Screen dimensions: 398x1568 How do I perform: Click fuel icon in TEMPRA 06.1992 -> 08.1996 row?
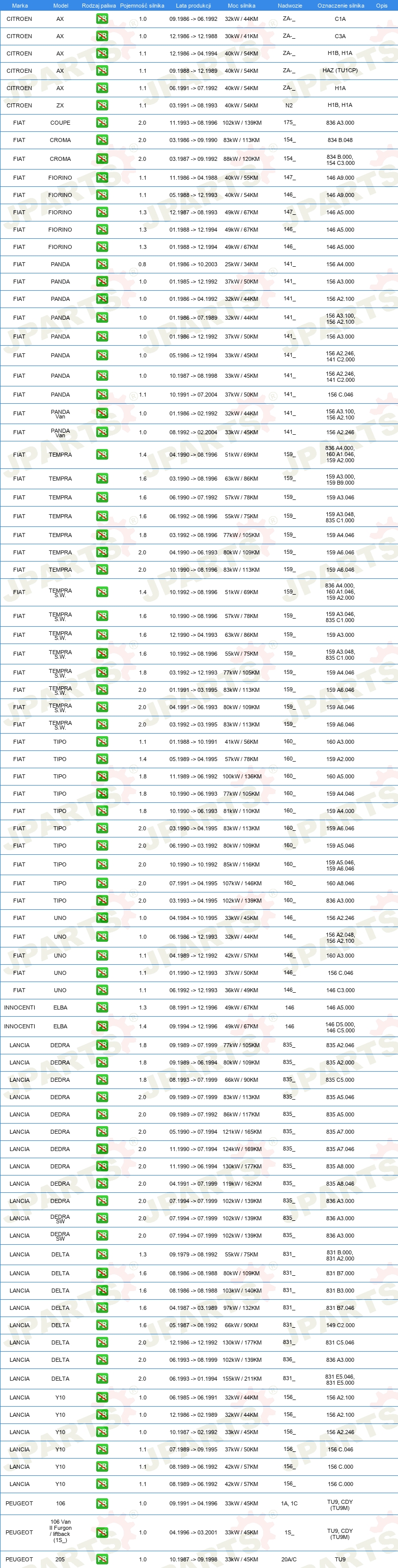pyautogui.click(x=102, y=516)
